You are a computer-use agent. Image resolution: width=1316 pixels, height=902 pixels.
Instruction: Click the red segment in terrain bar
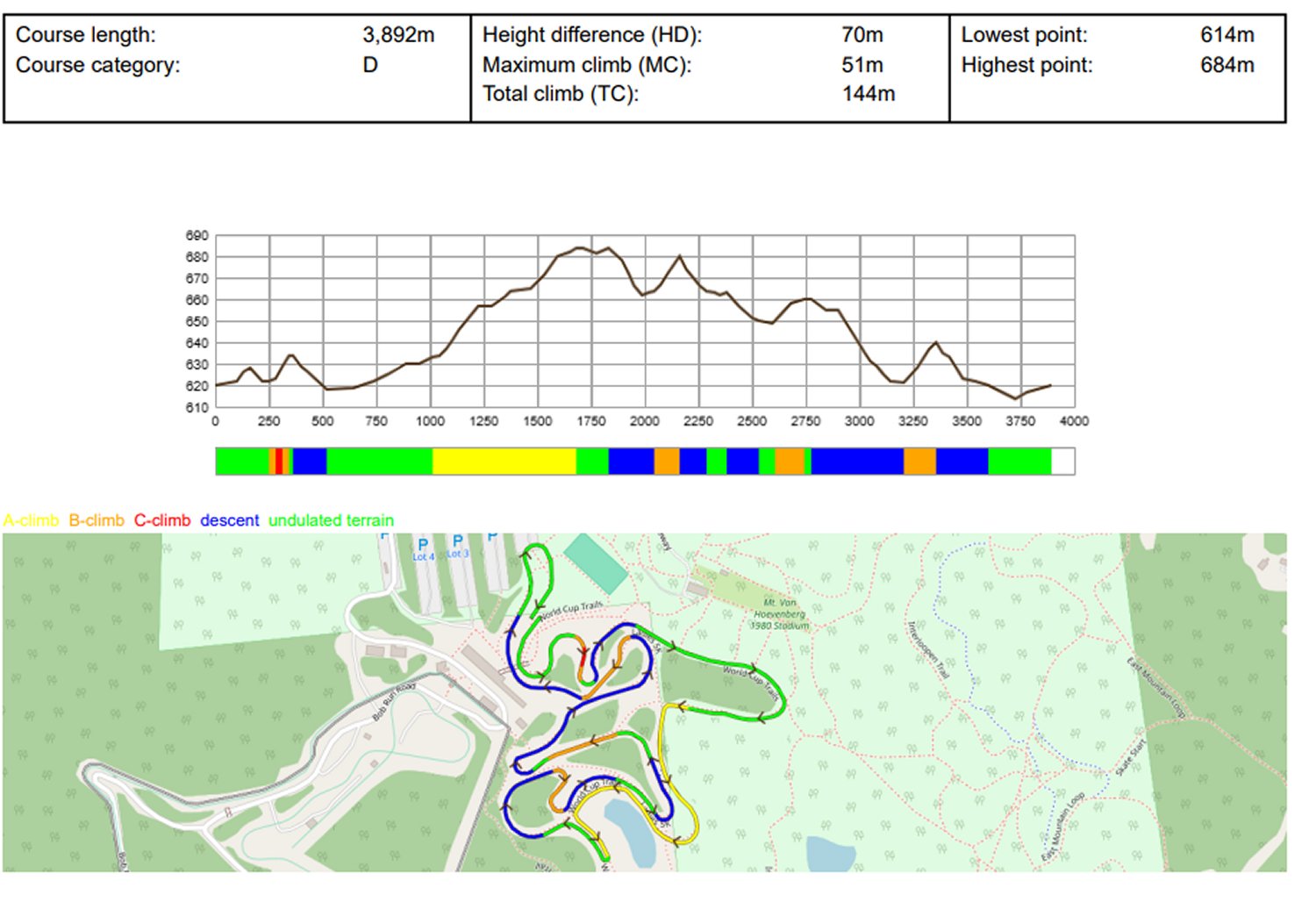(x=279, y=462)
